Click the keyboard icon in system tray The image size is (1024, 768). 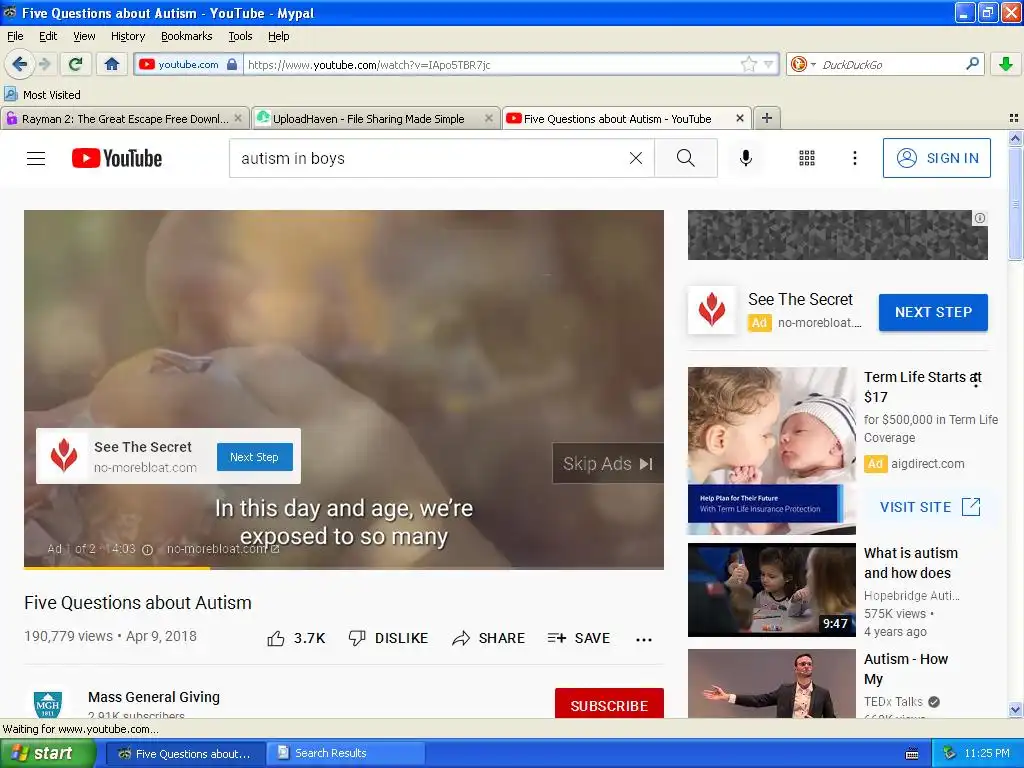(912, 754)
